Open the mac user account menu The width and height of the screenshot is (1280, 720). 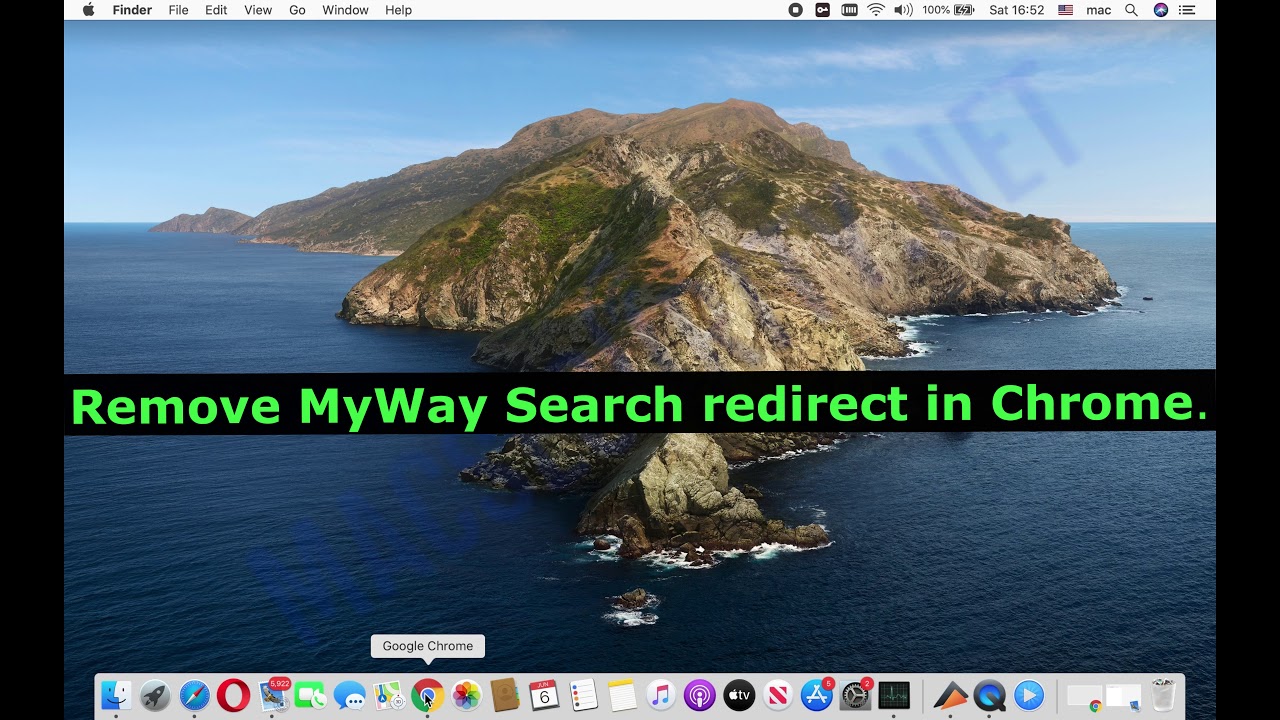(x=1098, y=10)
